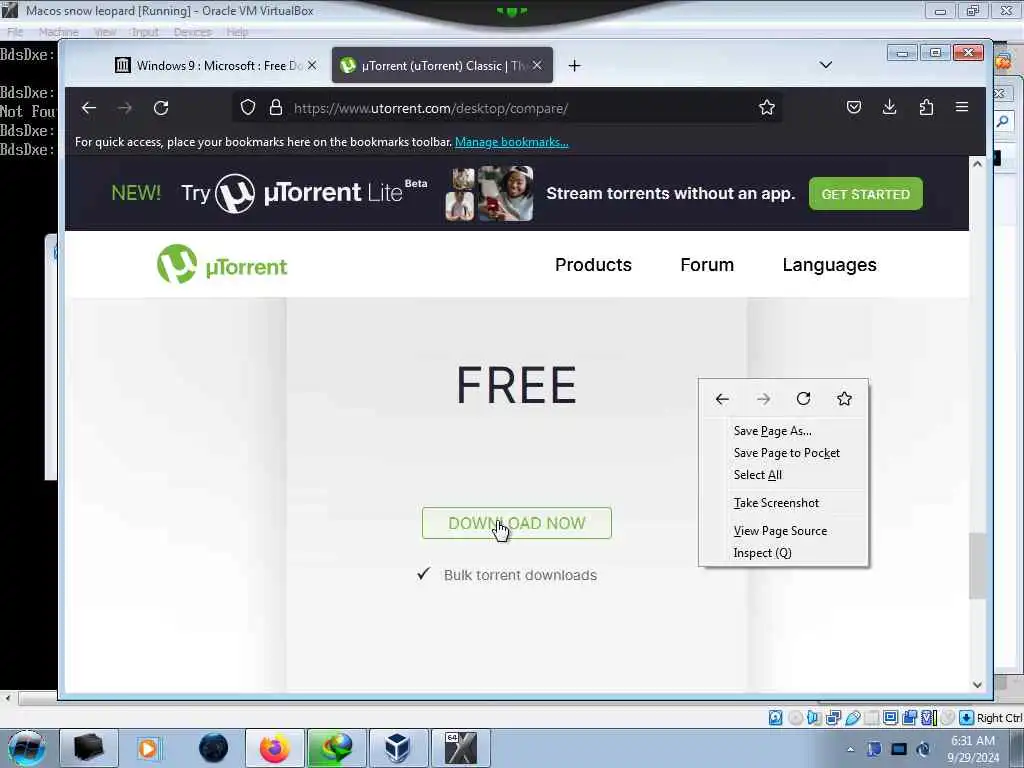Open a new tab with the plus button

tap(574, 65)
